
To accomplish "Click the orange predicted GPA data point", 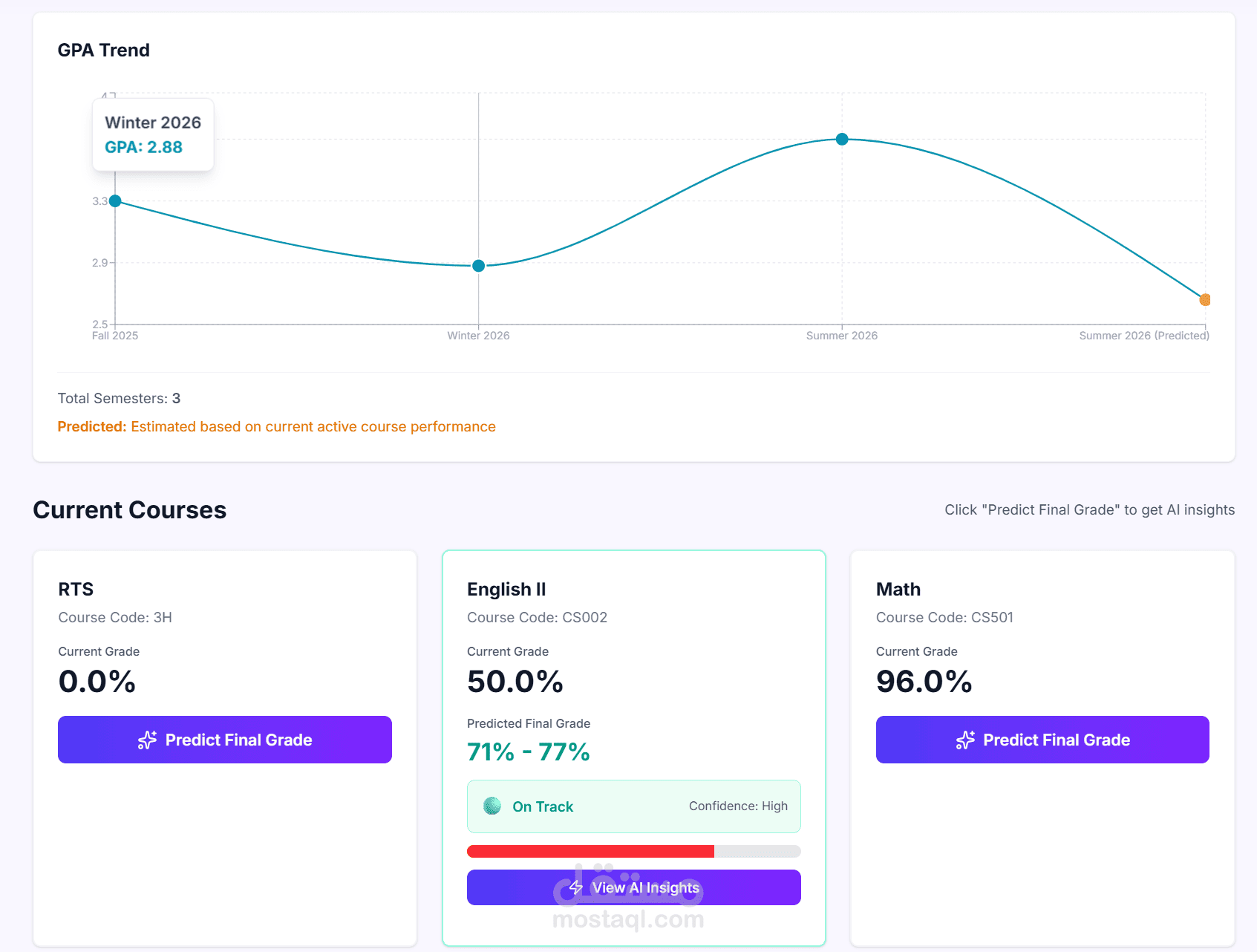I will tap(1205, 300).
